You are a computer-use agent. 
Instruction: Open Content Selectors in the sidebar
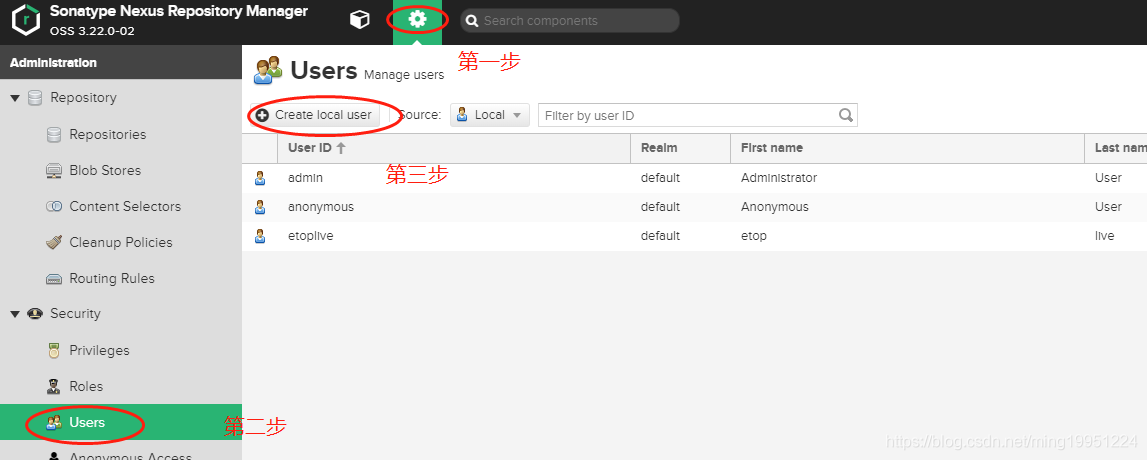point(125,206)
